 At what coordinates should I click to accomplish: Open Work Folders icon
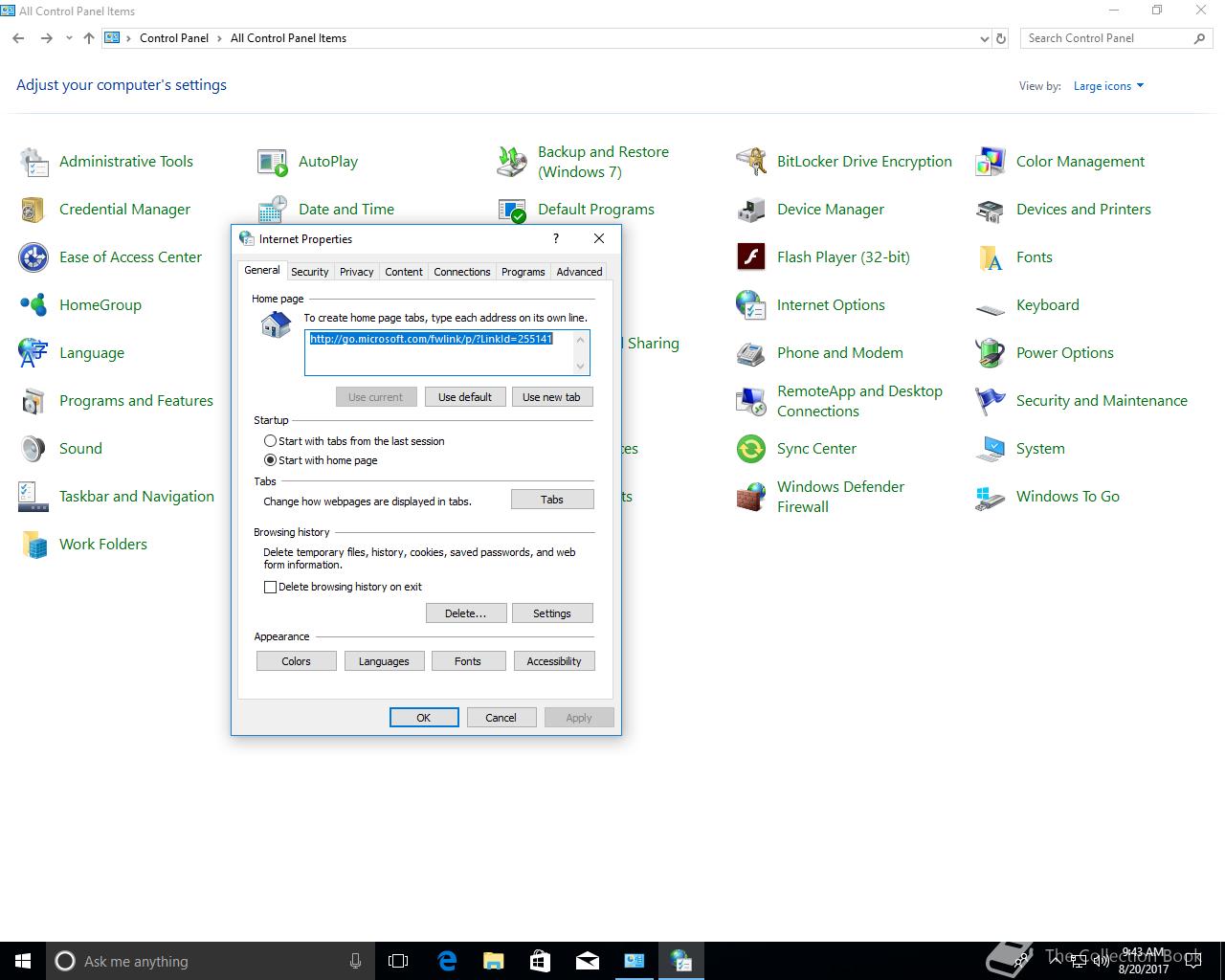pyautogui.click(x=34, y=545)
